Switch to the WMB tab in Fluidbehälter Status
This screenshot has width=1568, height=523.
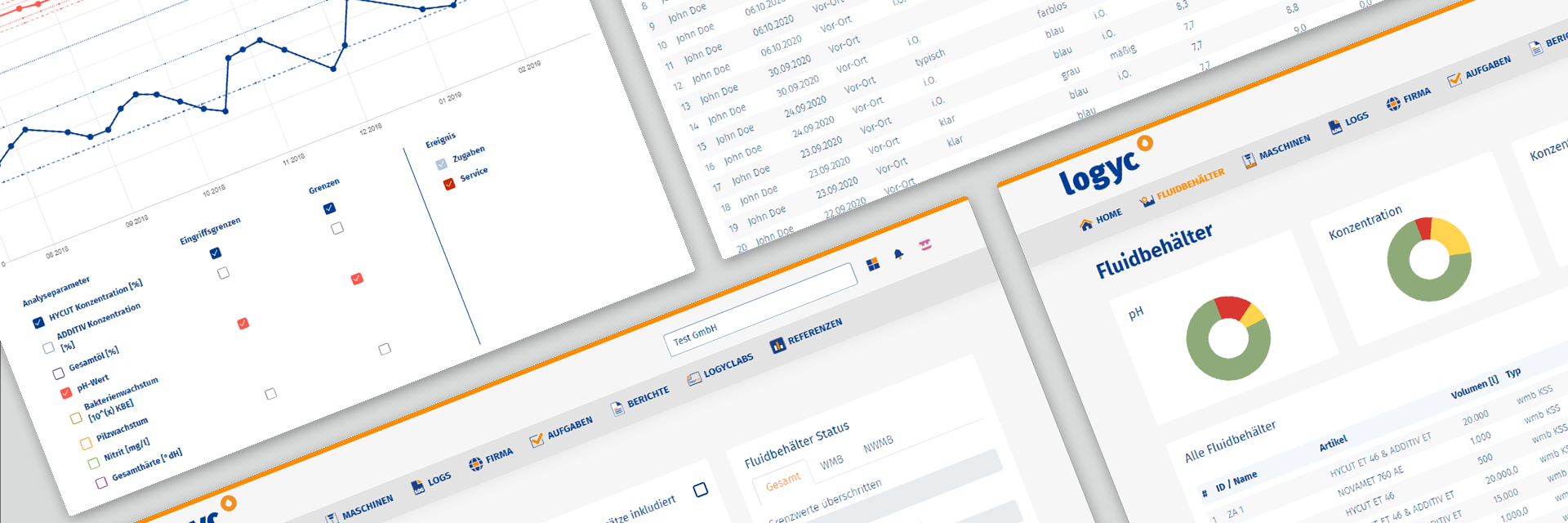(831, 462)
